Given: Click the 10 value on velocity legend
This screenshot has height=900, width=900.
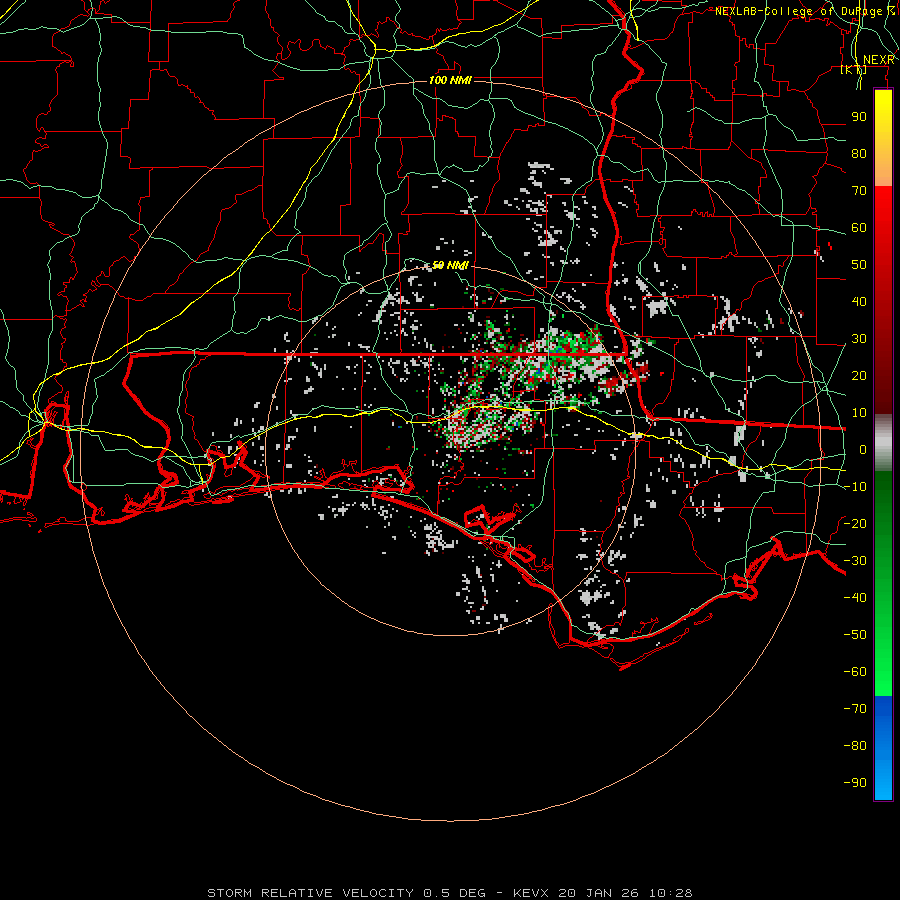Looking at the screenshot, I should click(x=859, y=413).
